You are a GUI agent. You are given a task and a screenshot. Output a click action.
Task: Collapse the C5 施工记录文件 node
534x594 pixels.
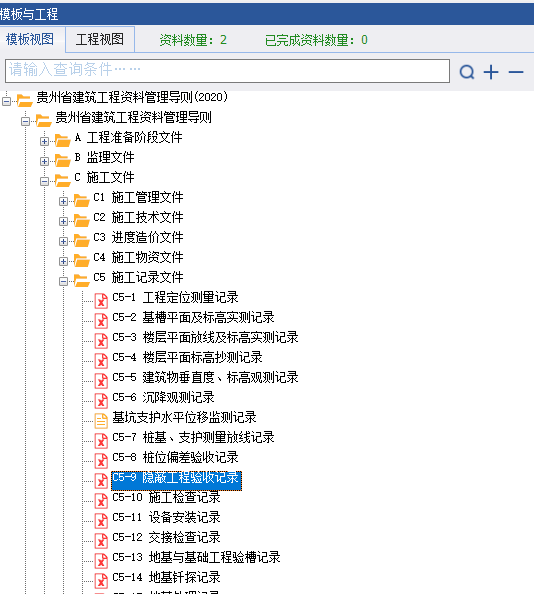(x=63, y=281)
